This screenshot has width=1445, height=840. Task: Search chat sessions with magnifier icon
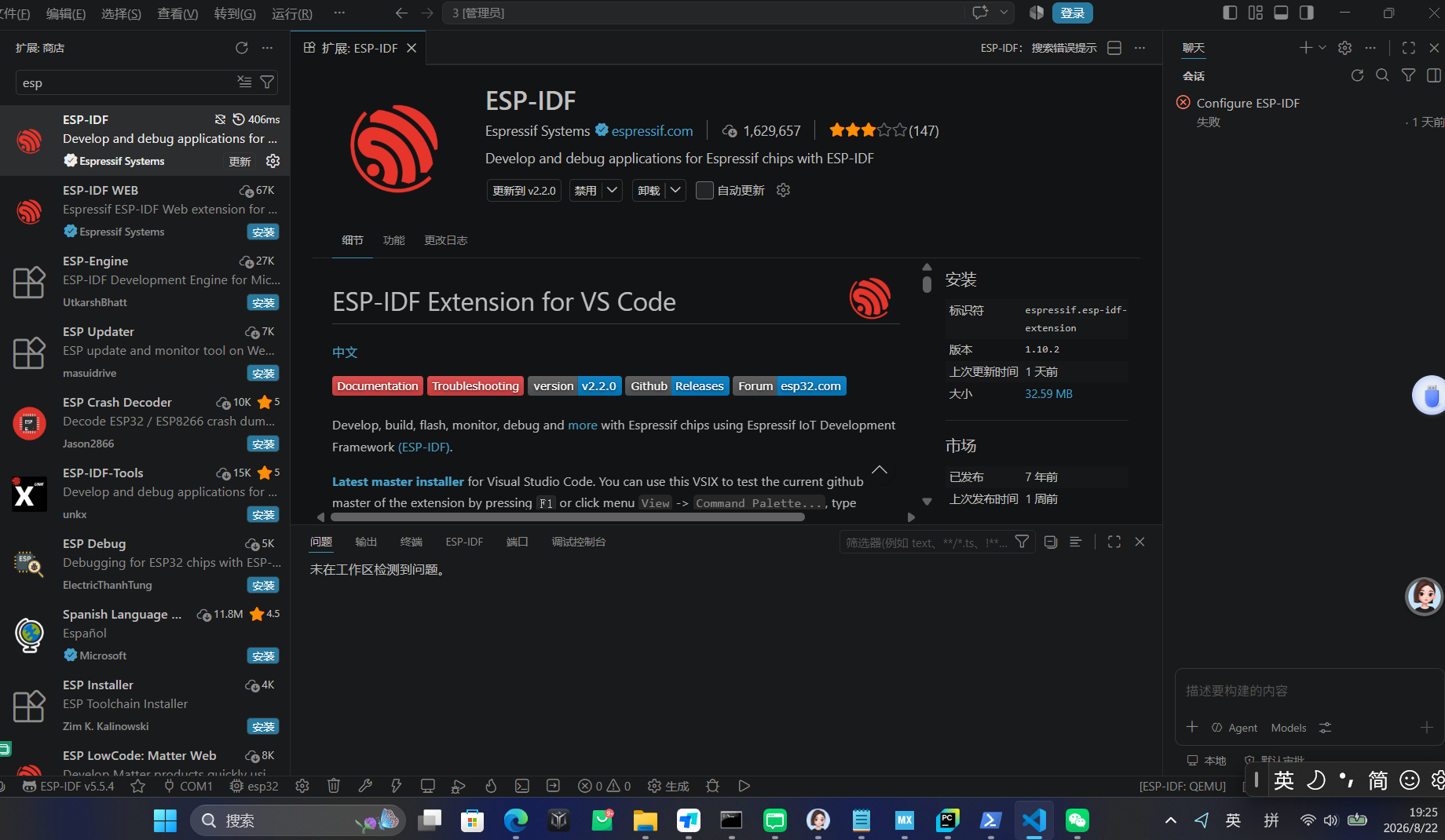(x=1383, y=75)
